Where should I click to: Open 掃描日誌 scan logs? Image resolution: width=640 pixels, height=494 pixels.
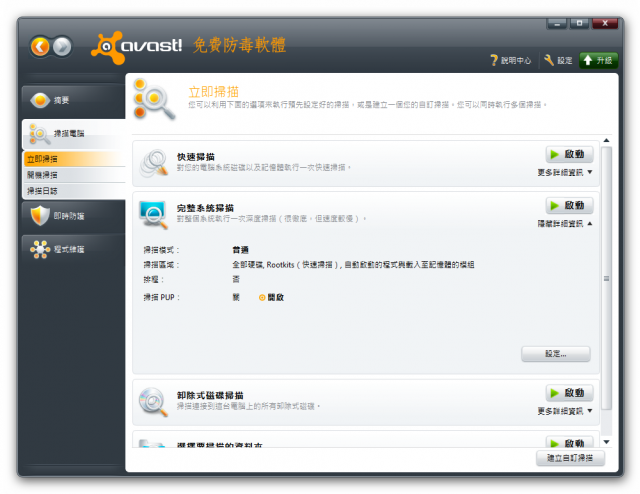coord(74,191)
